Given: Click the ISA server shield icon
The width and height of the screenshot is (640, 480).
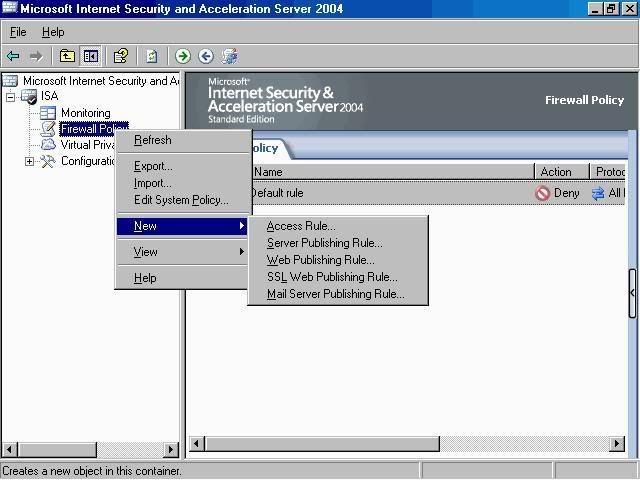Looking at the screenshot, I should click(29, 97).
